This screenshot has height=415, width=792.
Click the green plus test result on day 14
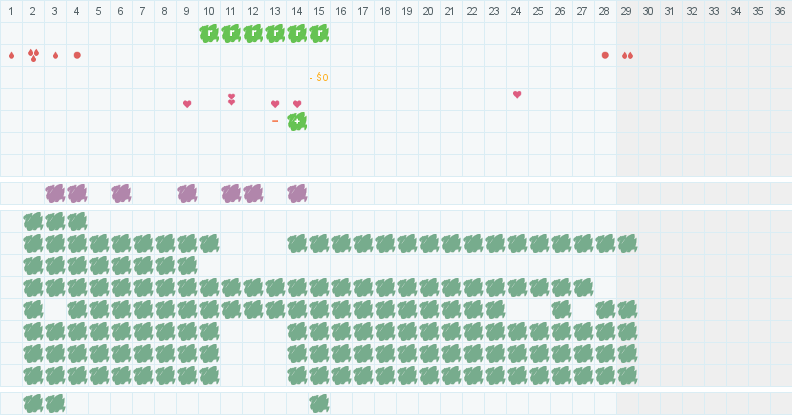(297, 122)
